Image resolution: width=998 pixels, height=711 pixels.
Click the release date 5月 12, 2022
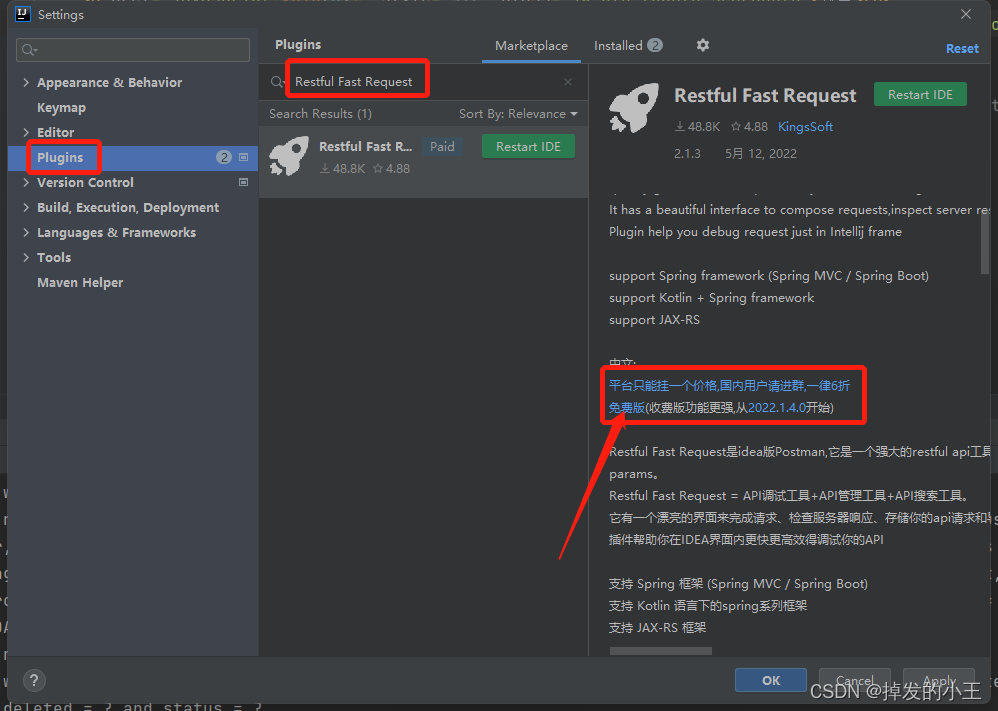(761, 153)
